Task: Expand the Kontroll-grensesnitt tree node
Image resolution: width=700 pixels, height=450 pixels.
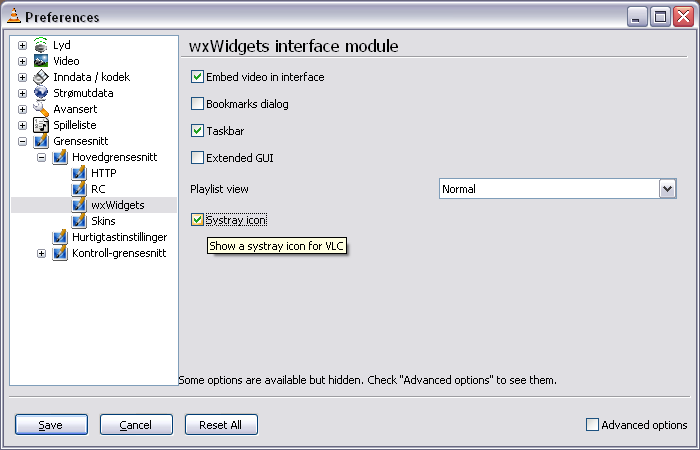Action: (x=41, y=253)
